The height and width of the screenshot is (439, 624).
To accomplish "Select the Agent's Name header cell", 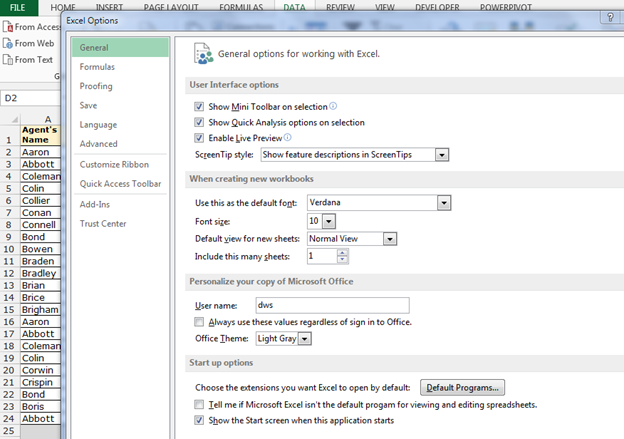I will coord(41,135).
